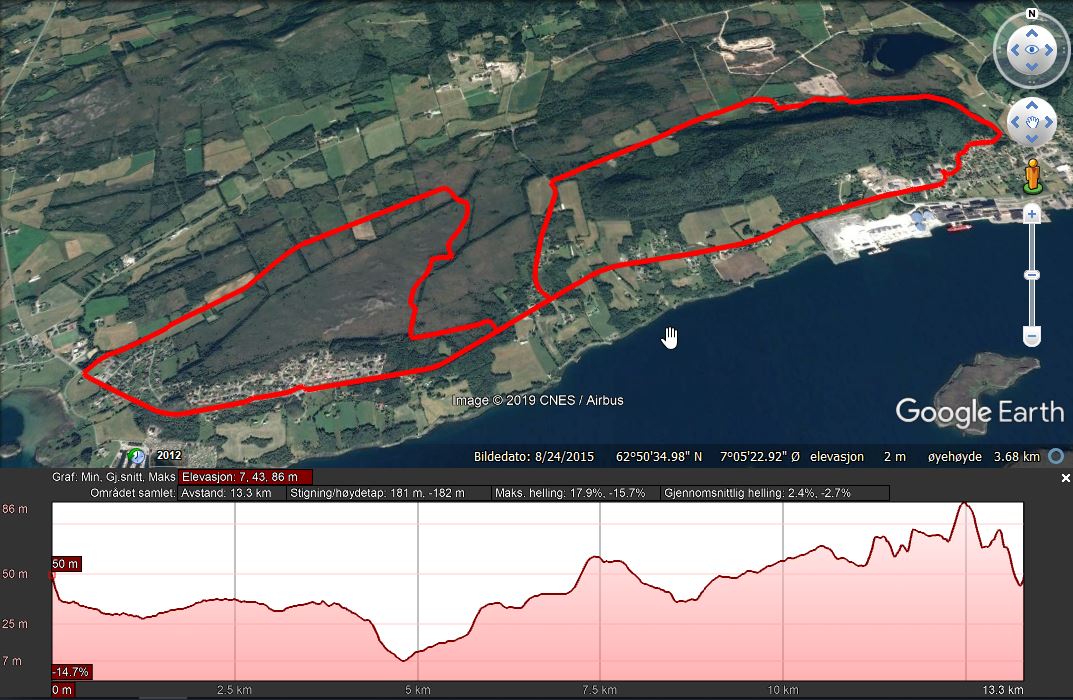Zoom out with the minus button
Screen dimensions: 1073x700
[x=1032, y=336]
